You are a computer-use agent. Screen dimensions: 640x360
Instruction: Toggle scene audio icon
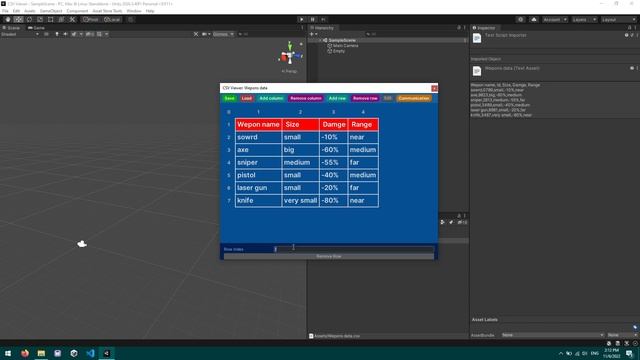point(65,34)
